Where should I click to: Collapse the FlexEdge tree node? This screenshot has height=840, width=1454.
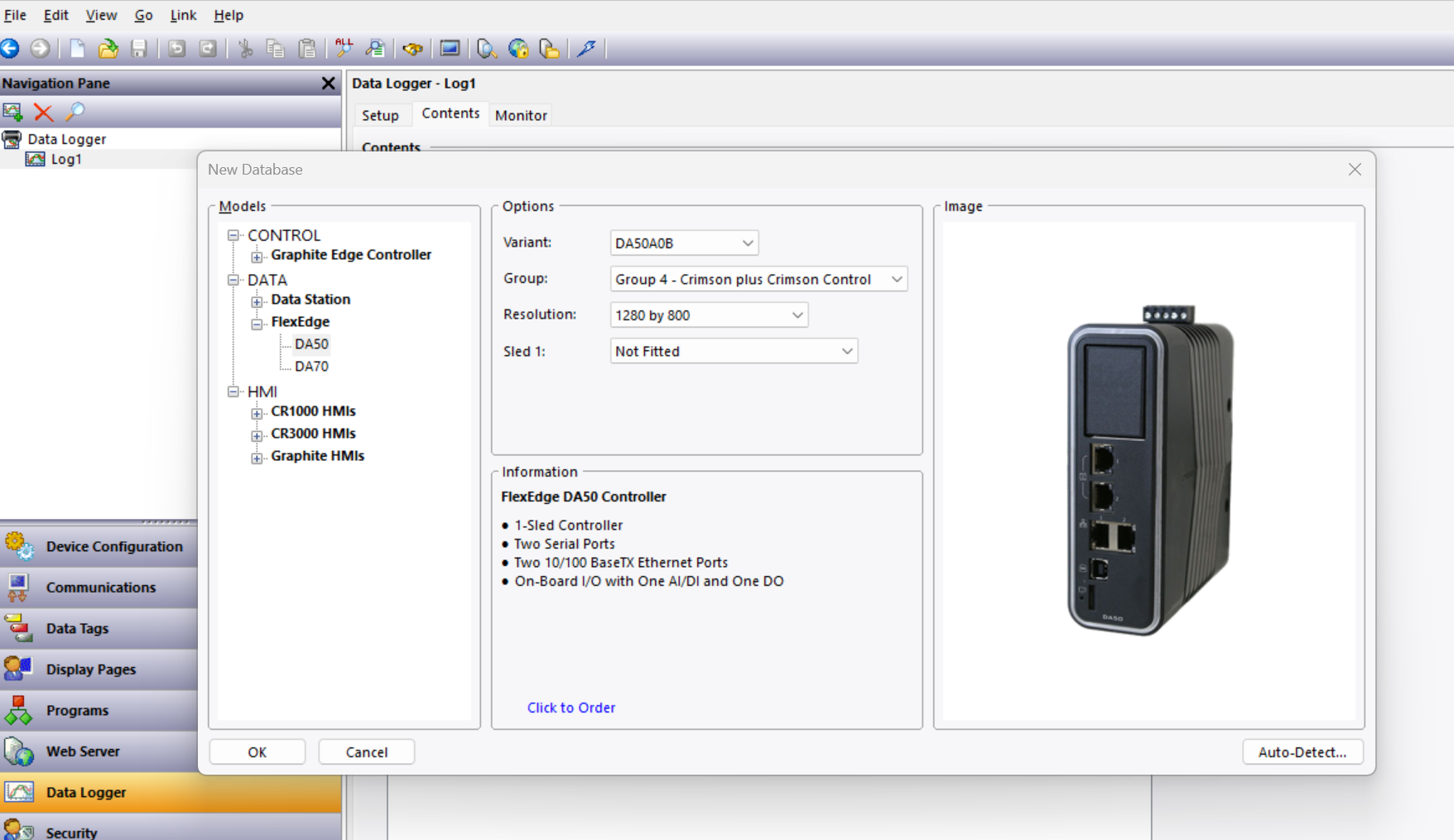tap(257, 324)
